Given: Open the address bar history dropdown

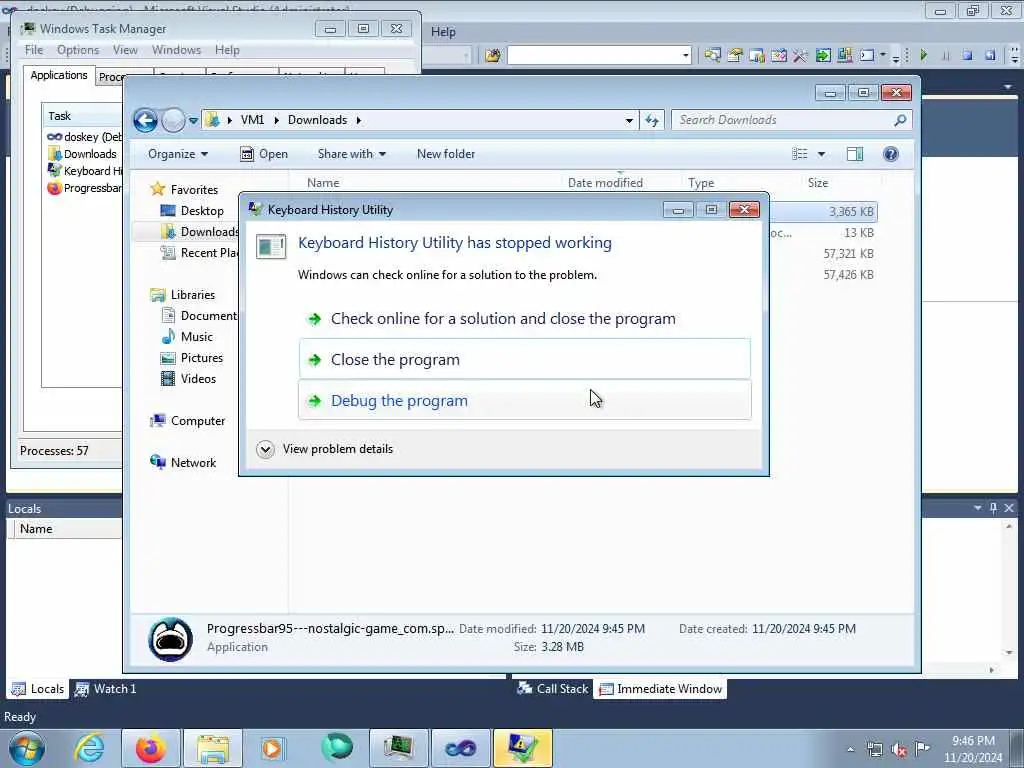Looking at the screenshot, I should coord(629,121).
